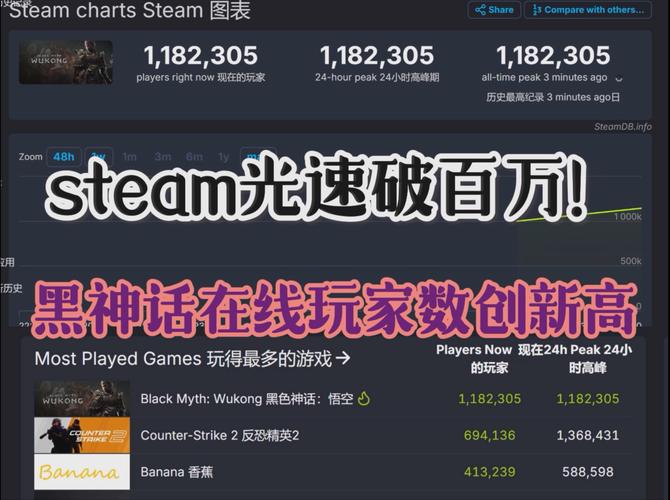
Task: Click the Banana game thumbnail
Action: coord(82,472)
